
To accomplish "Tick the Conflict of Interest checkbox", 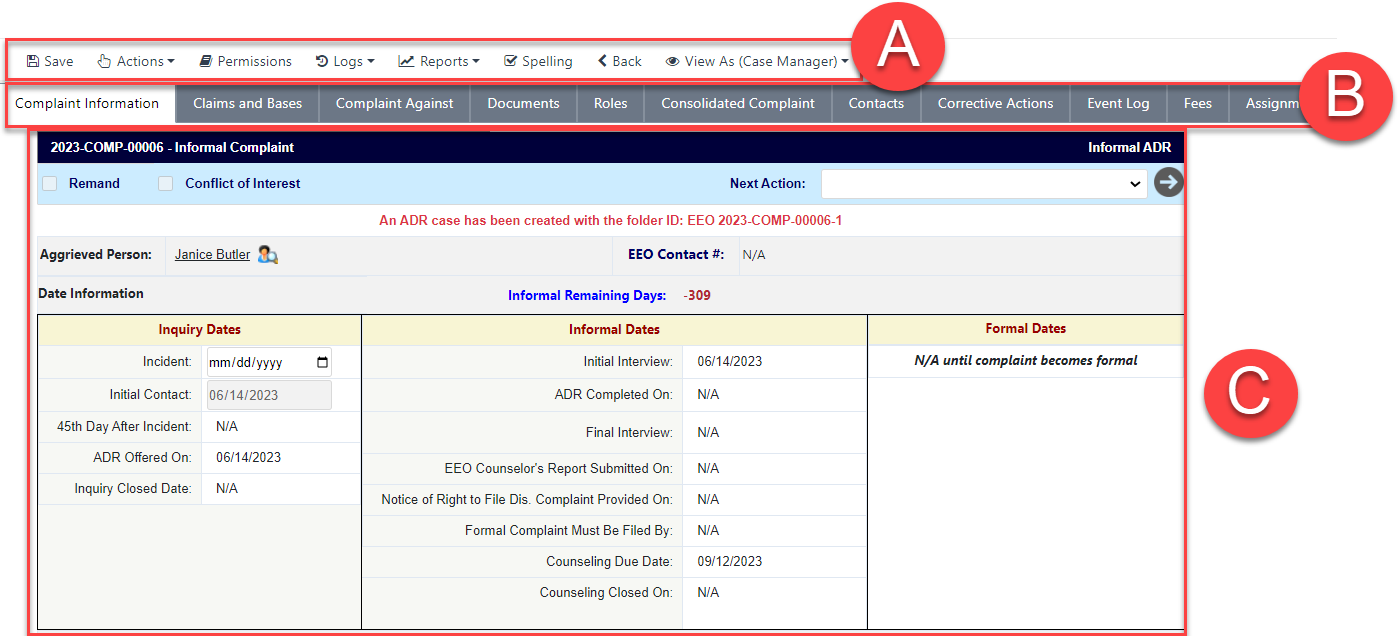I will [166, 184].
